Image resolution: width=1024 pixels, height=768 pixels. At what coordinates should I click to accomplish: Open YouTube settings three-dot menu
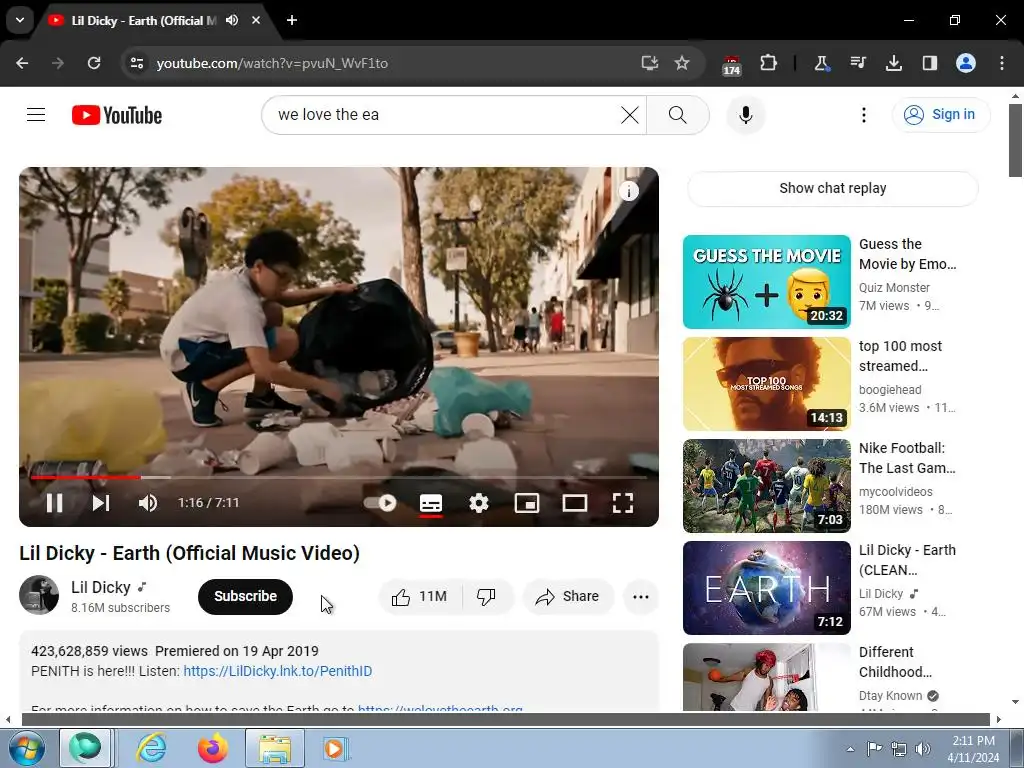click(863, 115)
